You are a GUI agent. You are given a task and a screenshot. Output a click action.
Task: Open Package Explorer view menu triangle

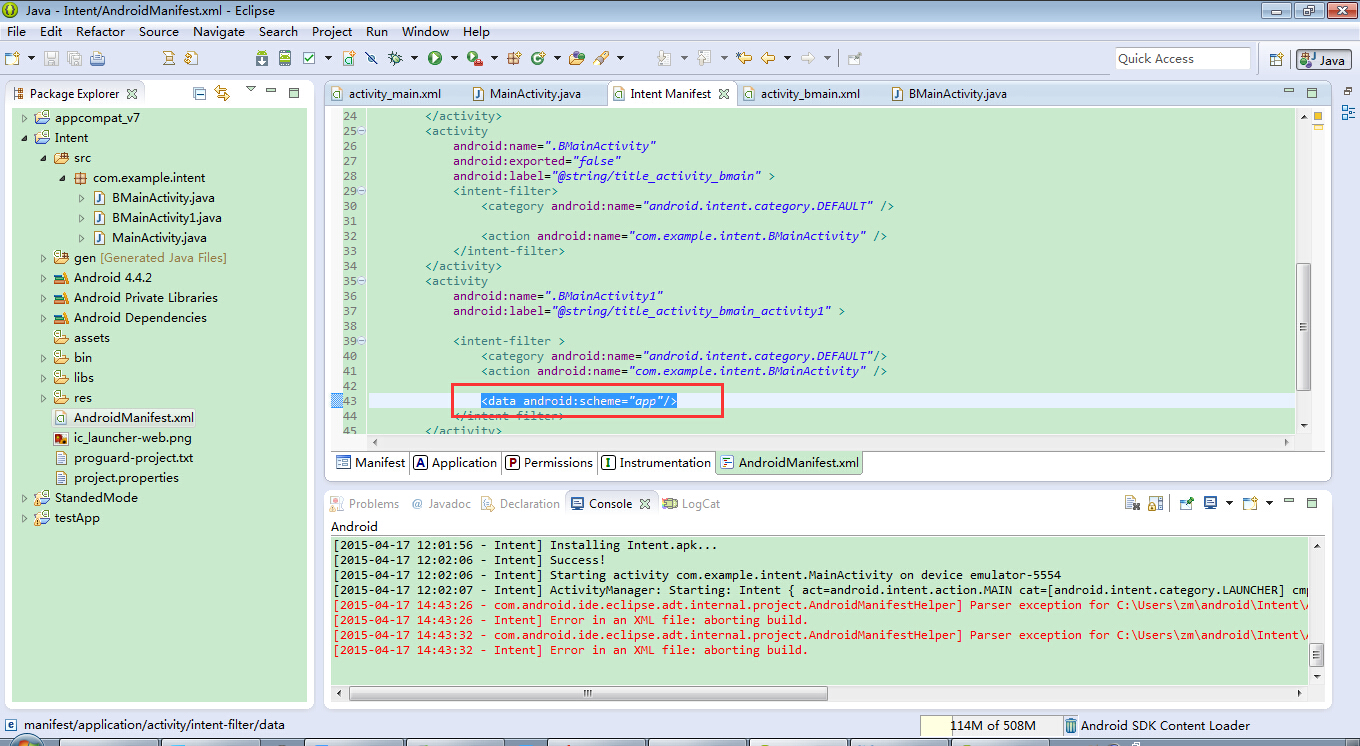(x=250, y=90)
